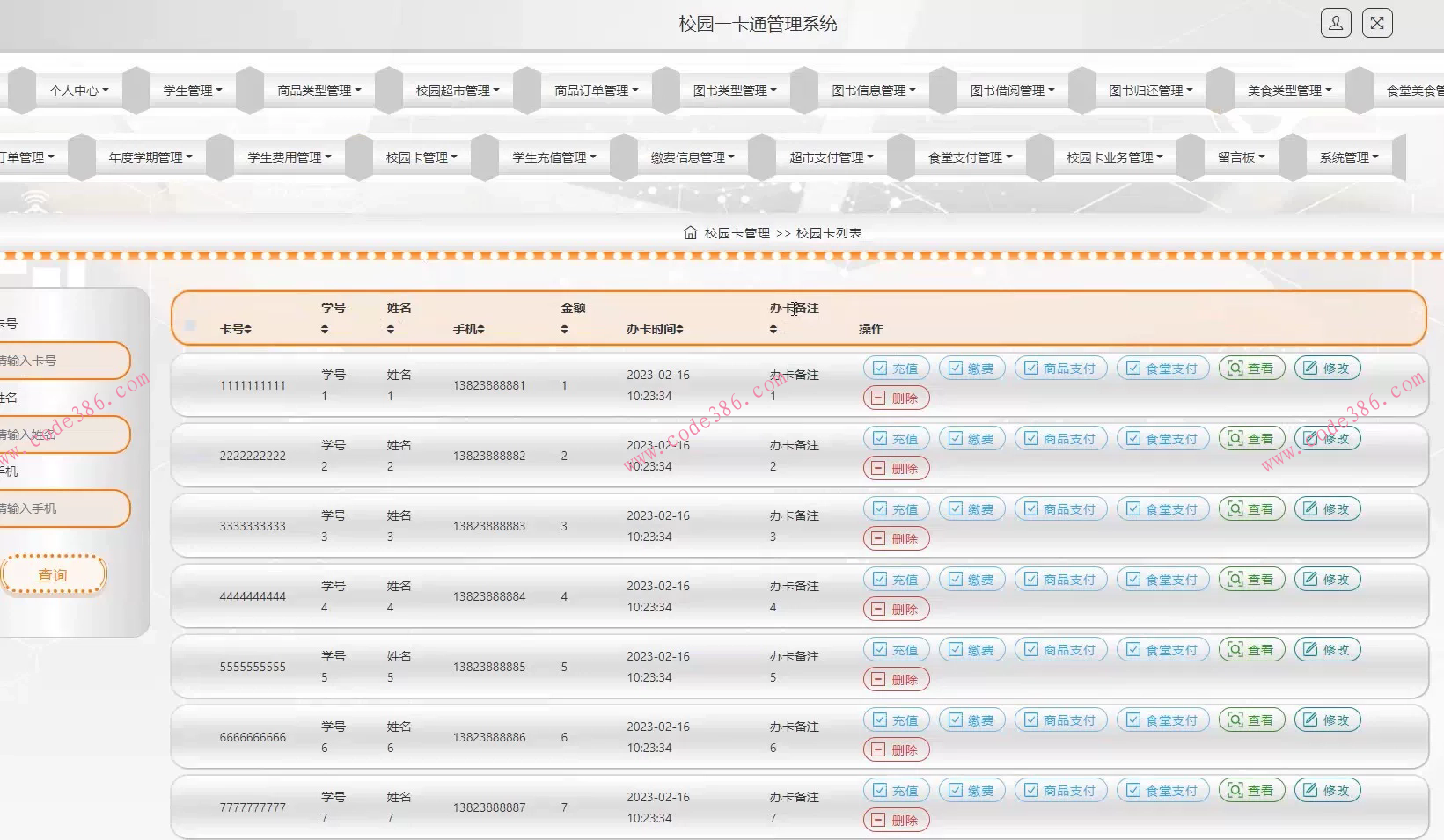Click the home icon in the breadcrumb
This screenshot has width=1444, height=840.
690,233
